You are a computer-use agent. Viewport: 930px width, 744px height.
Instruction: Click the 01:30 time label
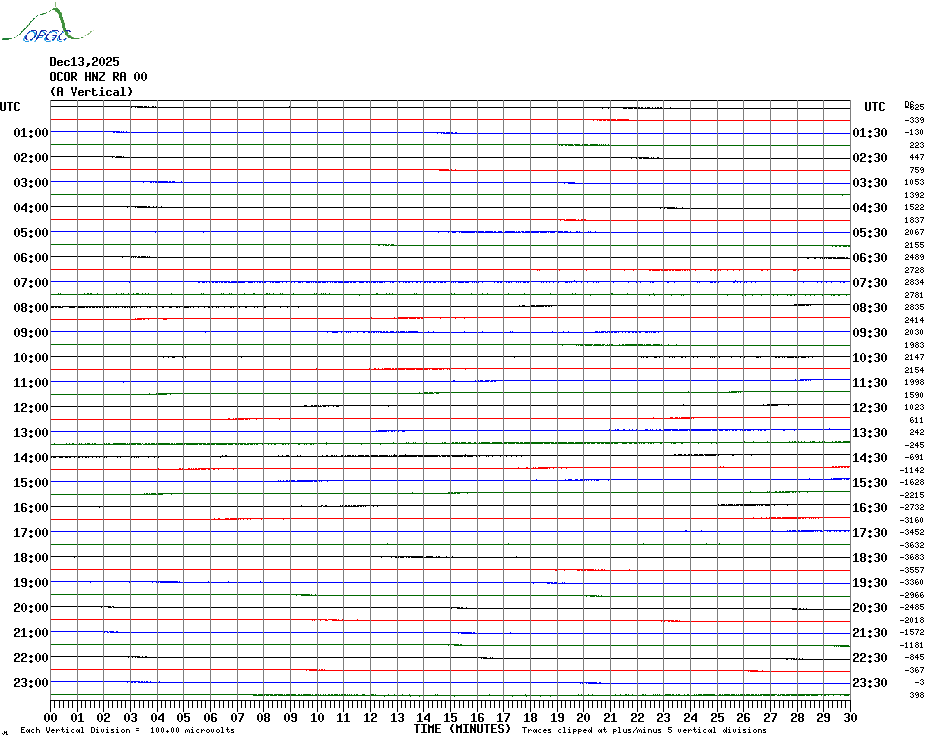[870, 133]
